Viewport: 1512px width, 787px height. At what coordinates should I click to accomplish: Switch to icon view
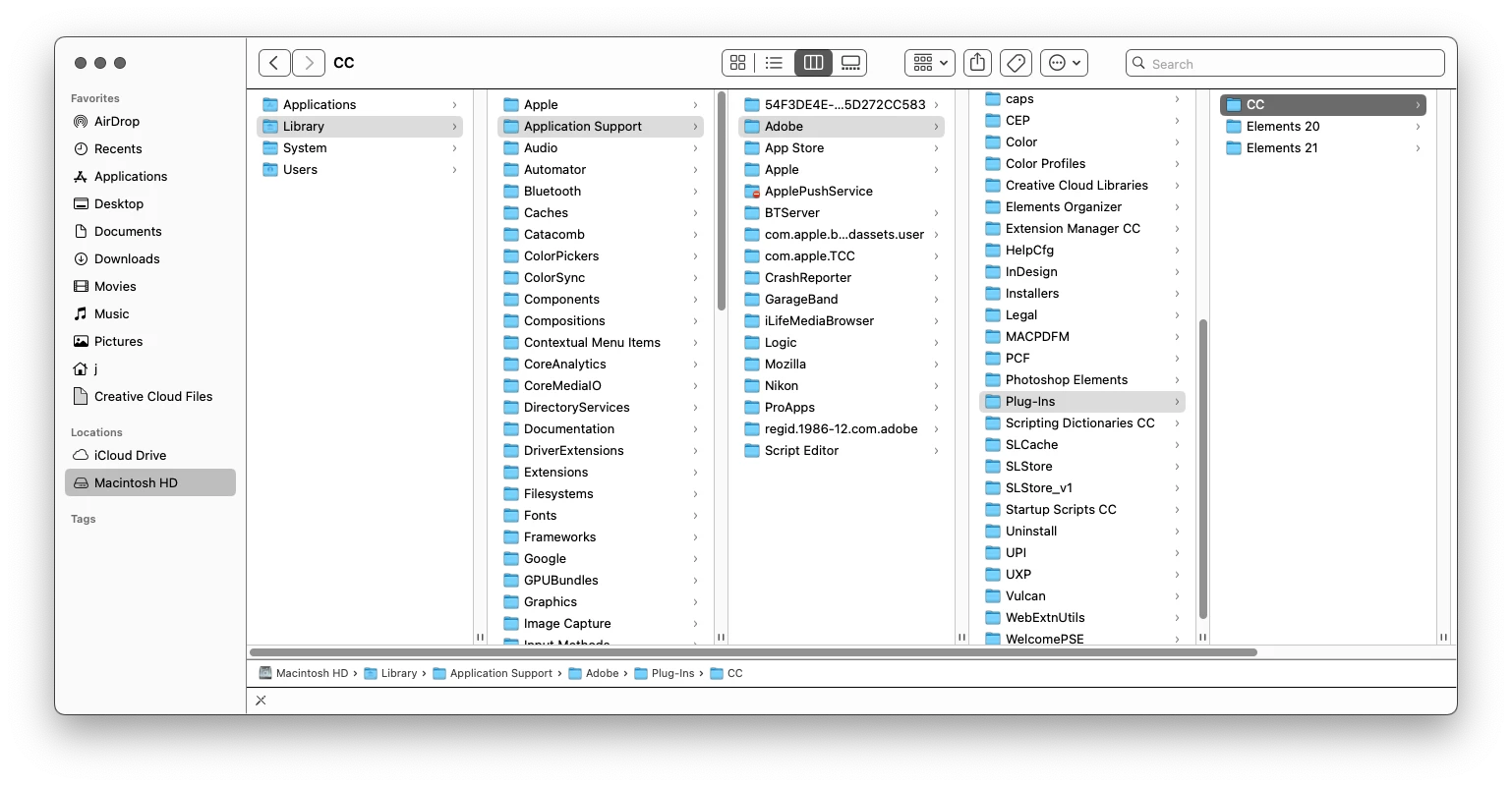tap(738, 63)
